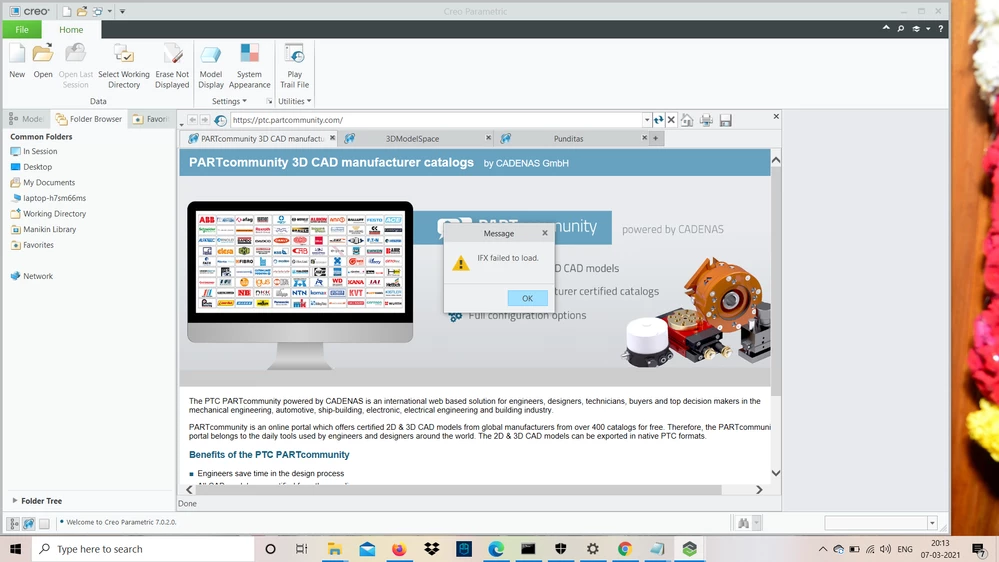The height and width of the screenshot is (562, 999).
Task: Click the status bar binoculars find icon
Action: point(744,523)
